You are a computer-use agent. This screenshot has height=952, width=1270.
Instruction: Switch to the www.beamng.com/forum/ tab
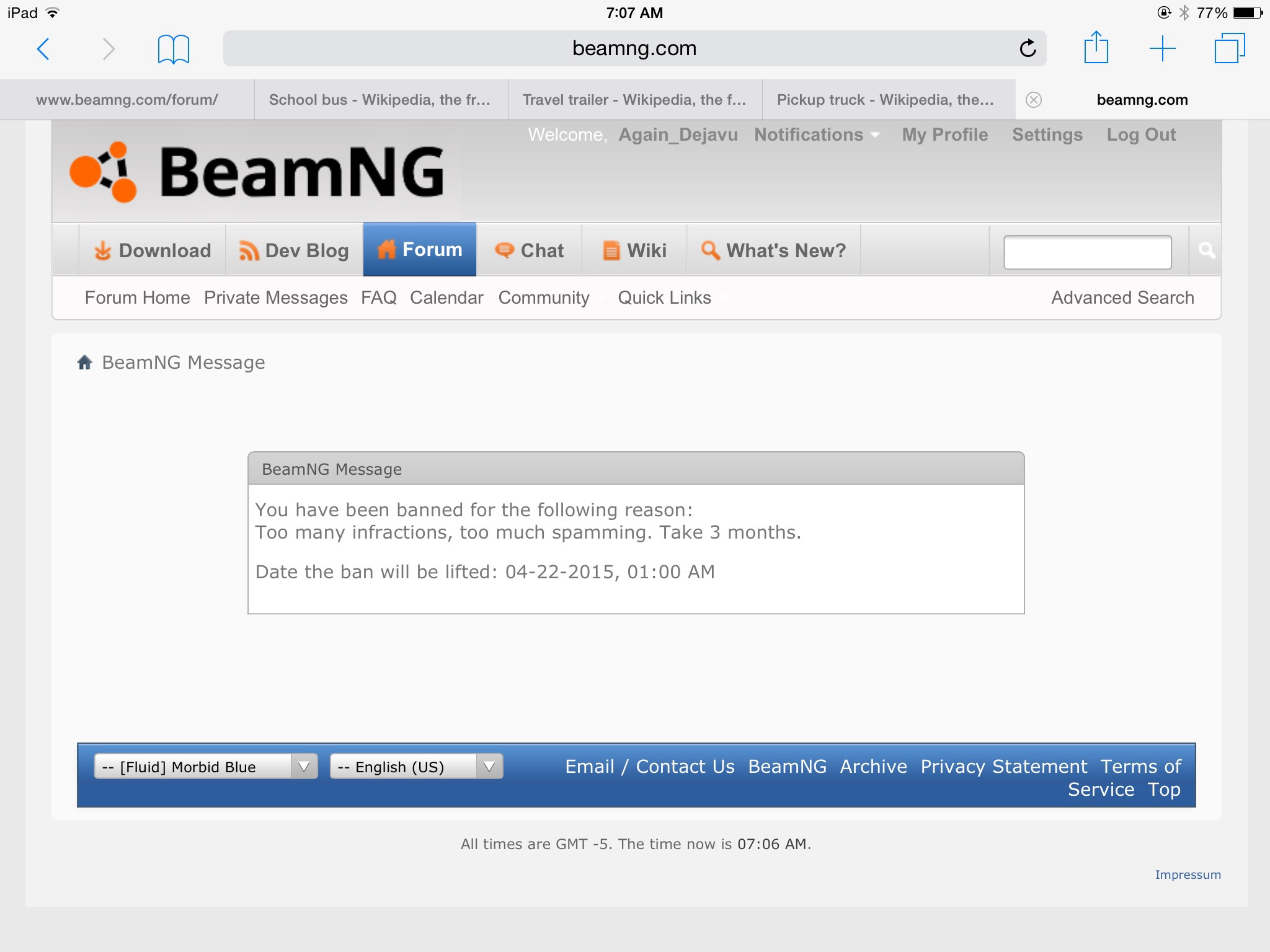[127, 100]
